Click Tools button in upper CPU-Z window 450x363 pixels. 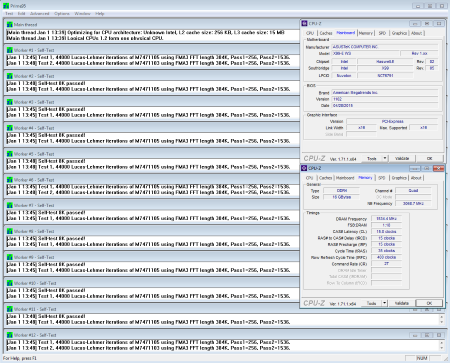coord(372,158)
